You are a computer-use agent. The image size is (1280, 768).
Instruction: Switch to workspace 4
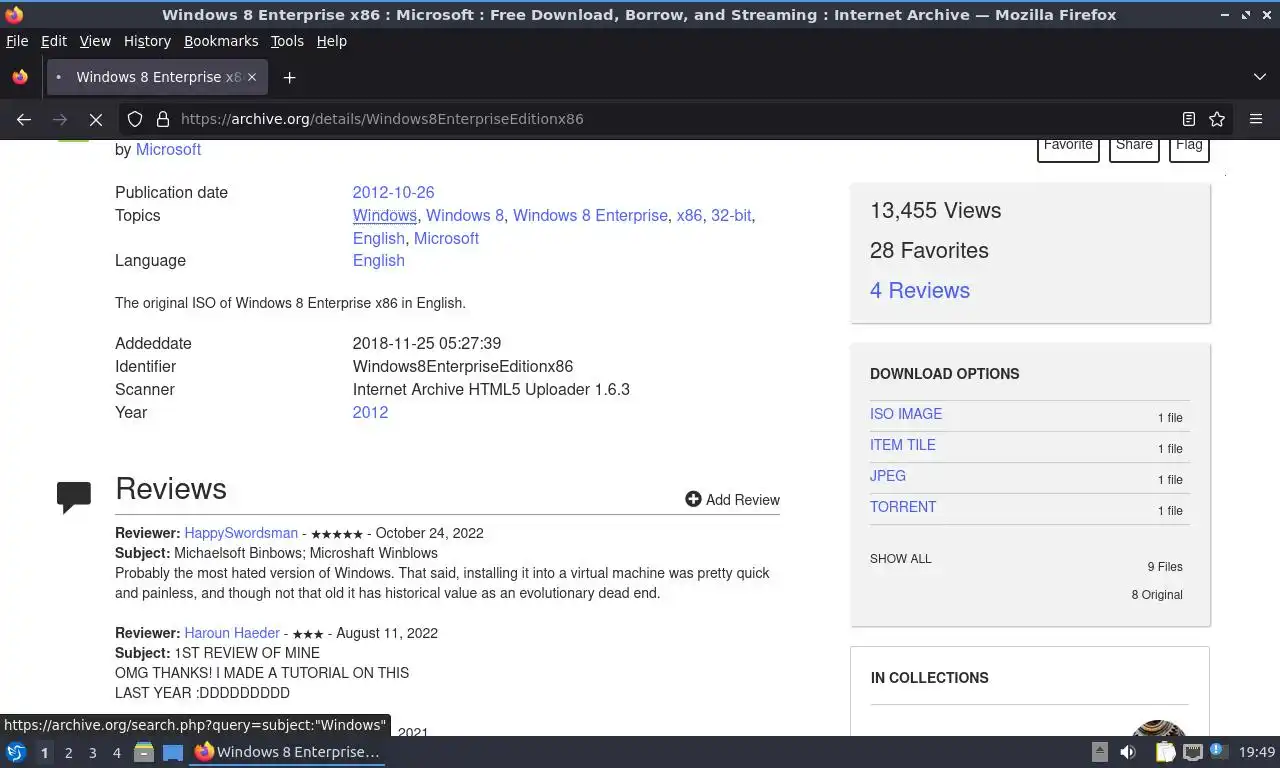point(116,753)
